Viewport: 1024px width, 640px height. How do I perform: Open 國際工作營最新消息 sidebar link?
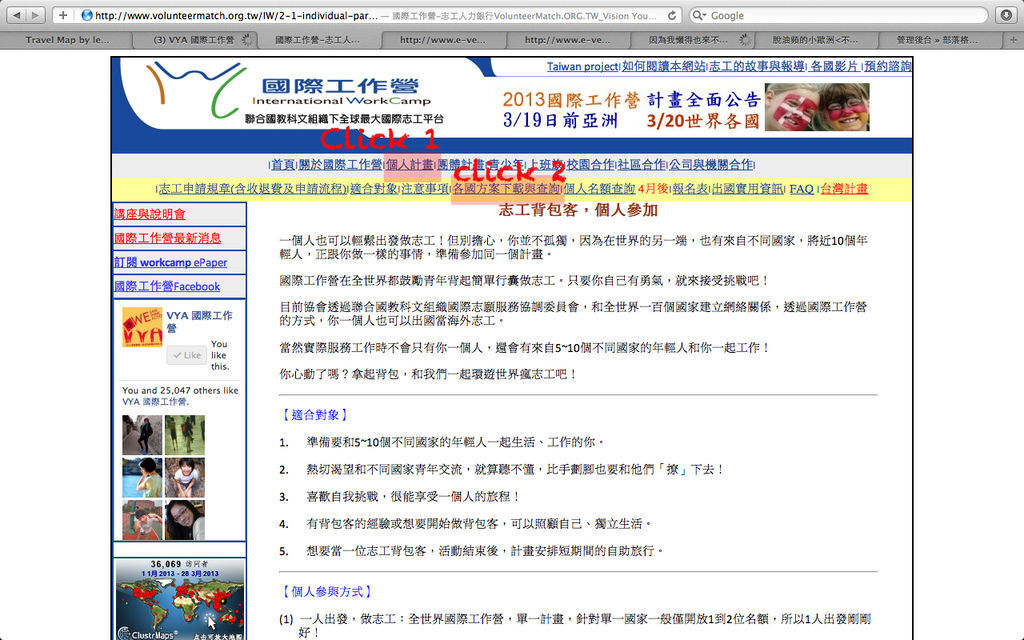click(168, 238)
